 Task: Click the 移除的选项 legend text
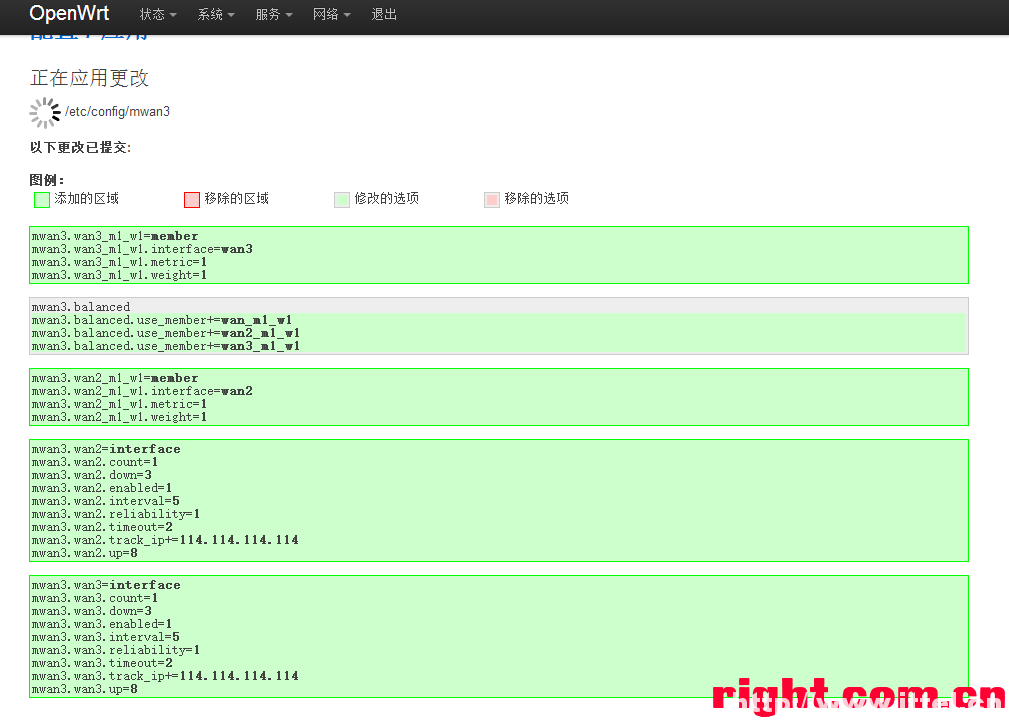pyautogui.click(x=537, y=198)
